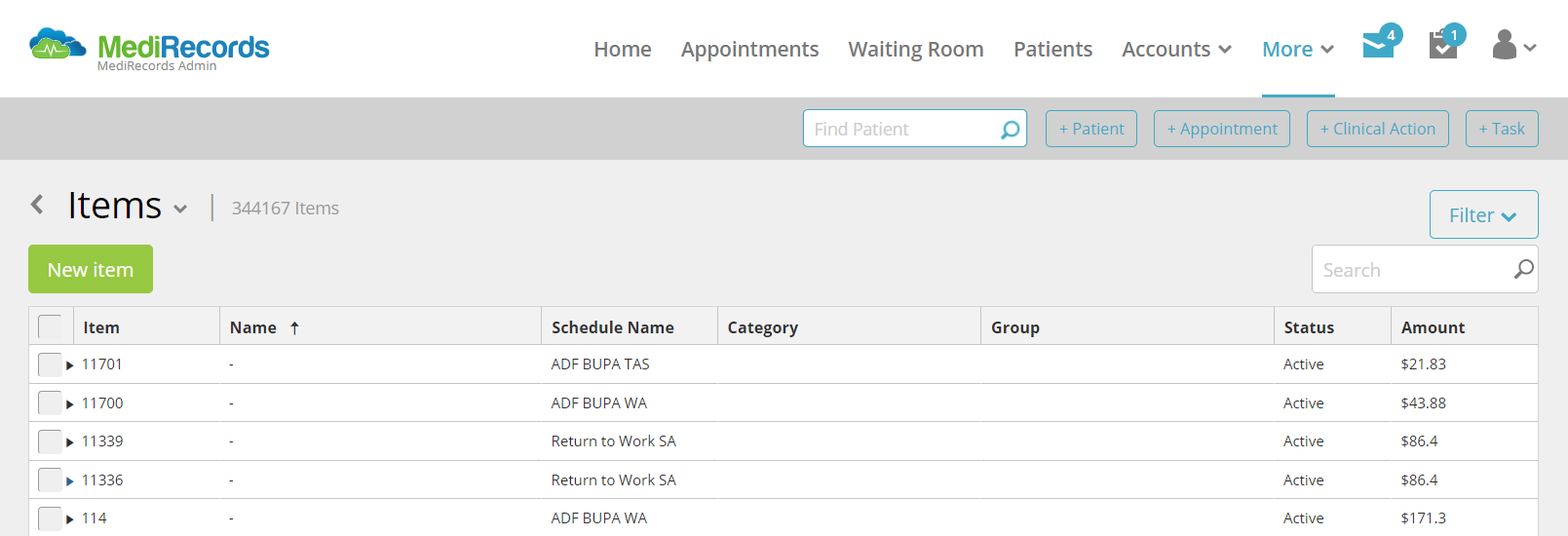Screen dimensions: 1568x536
Task: Check the box for item 11339
Action: [50, 441]
